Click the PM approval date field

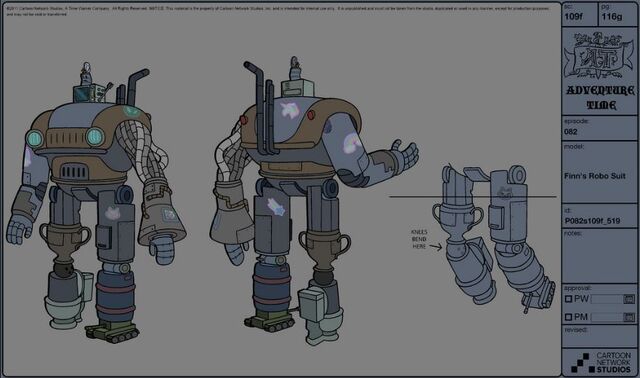(607, 317)
